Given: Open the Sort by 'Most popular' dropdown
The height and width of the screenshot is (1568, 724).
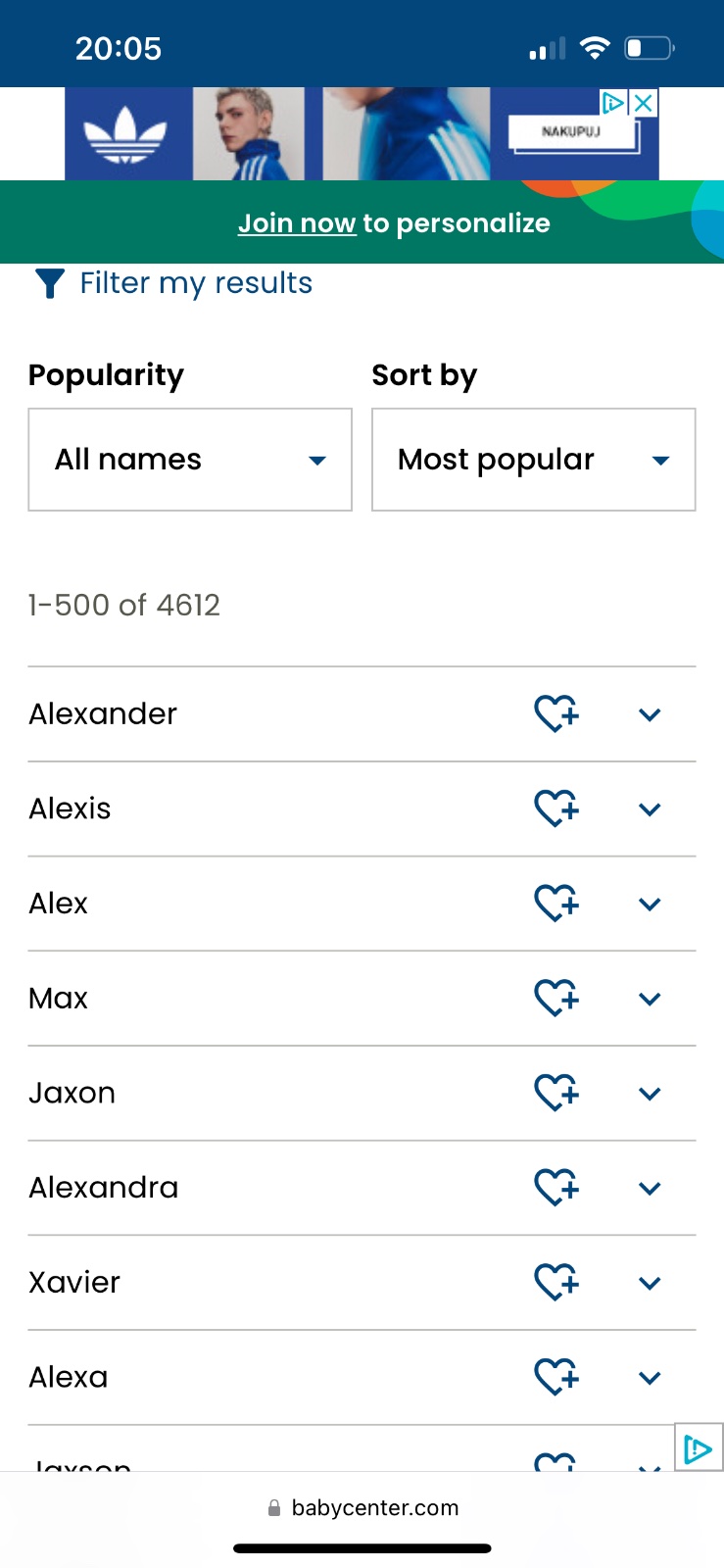Looking at the screenshot, I should [x=533, y=460].
